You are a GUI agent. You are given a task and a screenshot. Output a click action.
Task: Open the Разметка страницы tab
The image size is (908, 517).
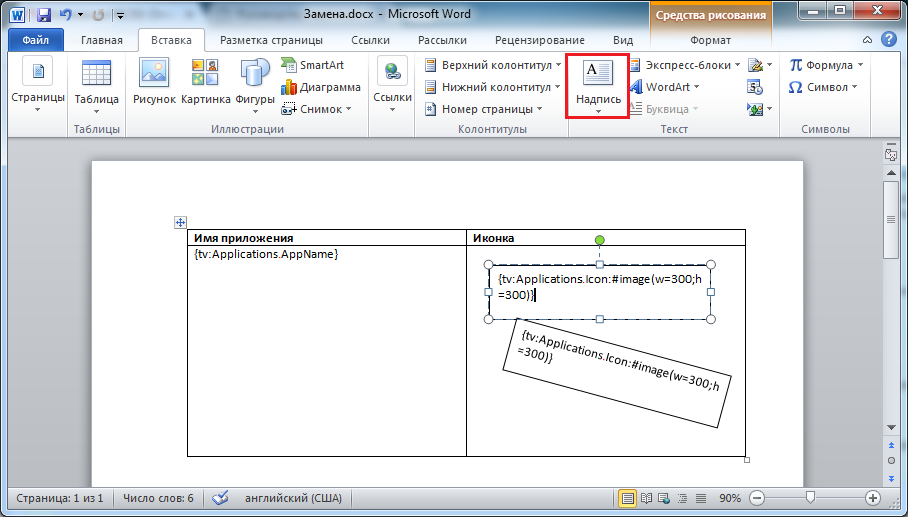(x=271, y=41)
